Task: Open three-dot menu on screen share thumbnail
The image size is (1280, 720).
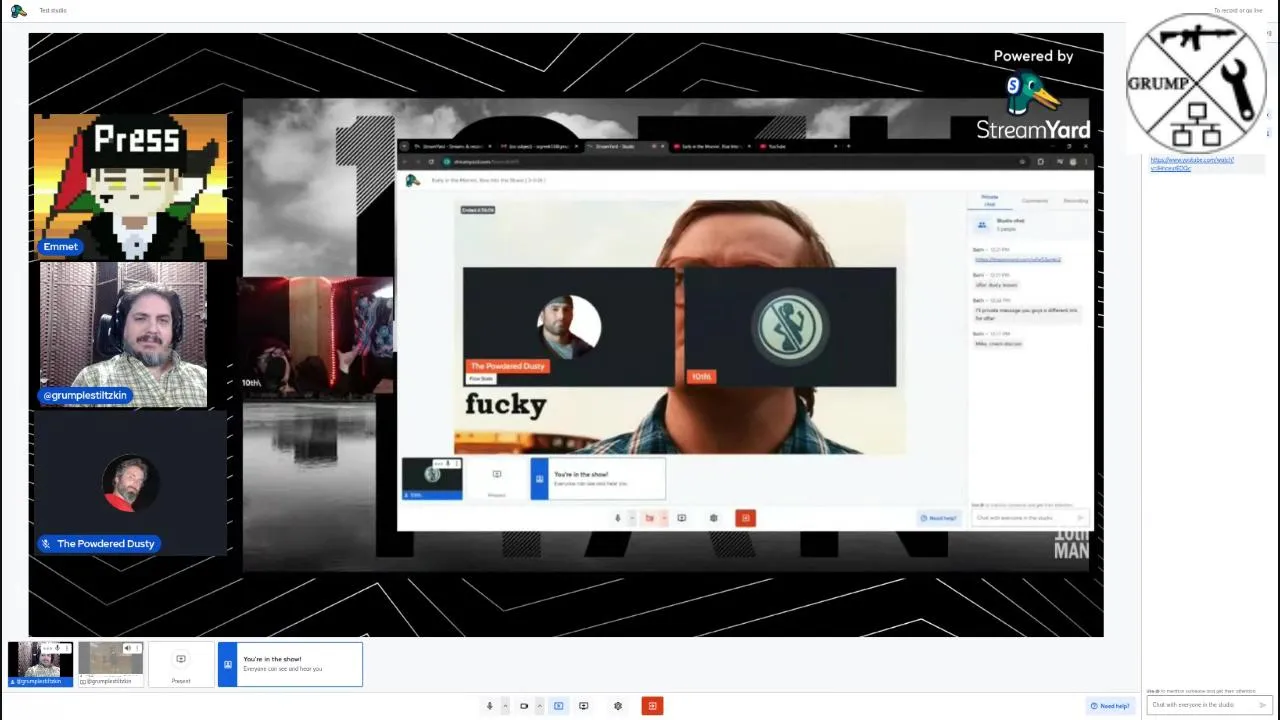Action: tap(137, 648)
